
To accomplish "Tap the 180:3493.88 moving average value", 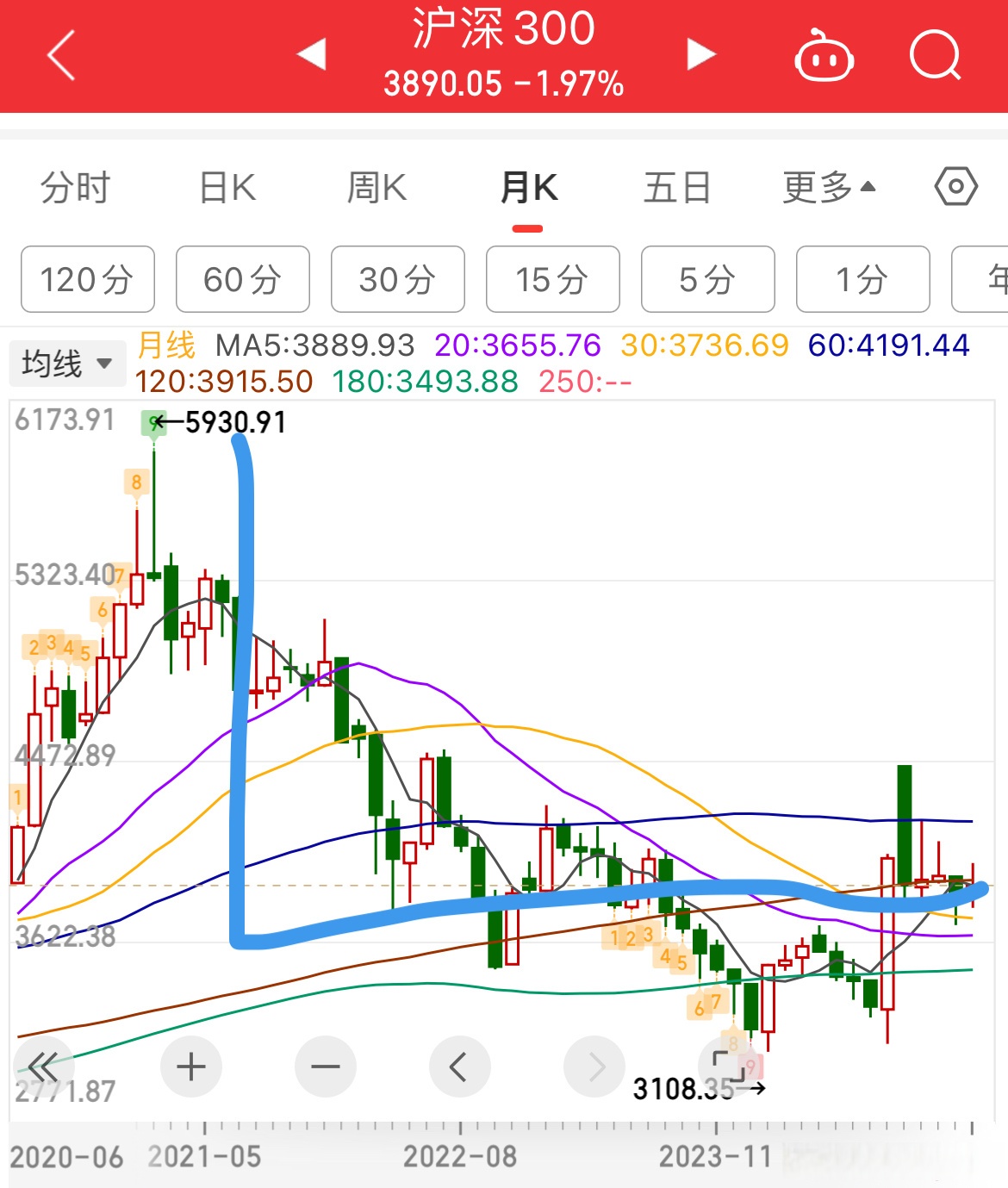I will tap(426, 381).
